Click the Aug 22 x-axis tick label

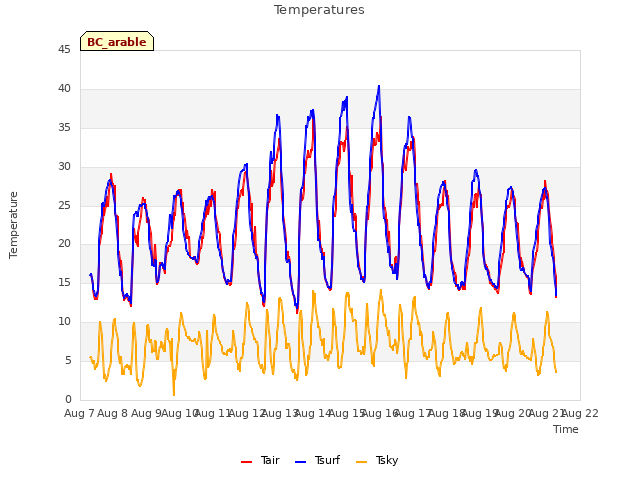(580, 413)
